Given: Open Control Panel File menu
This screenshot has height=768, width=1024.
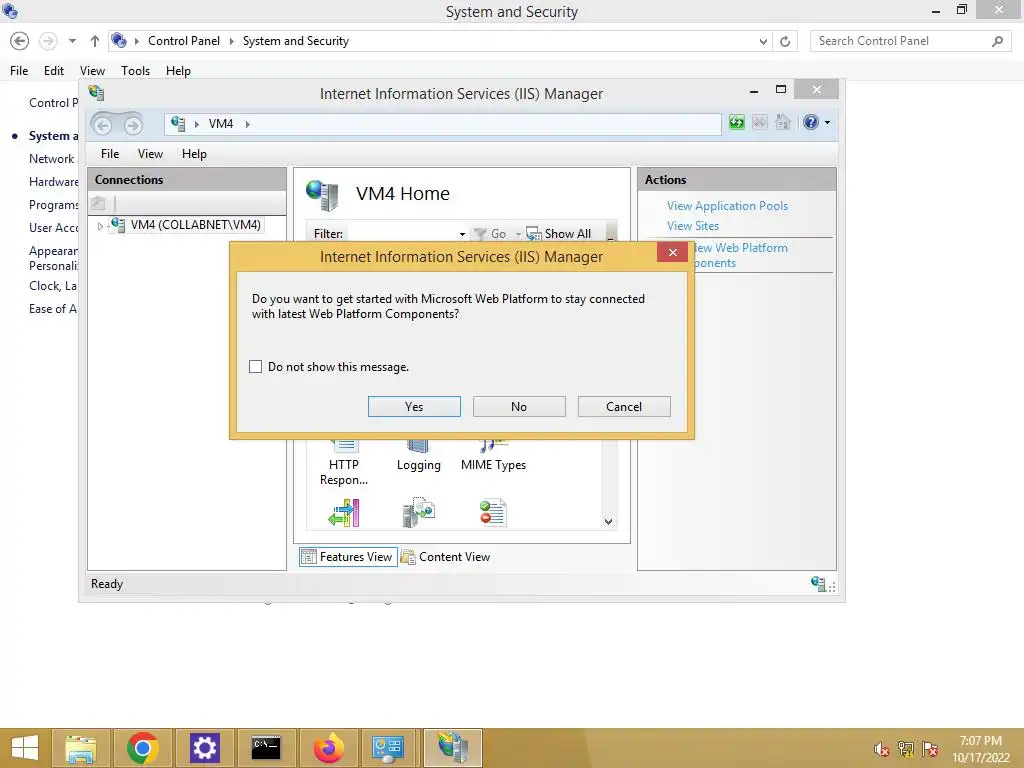Looking at the screenshot, I should click(x=19, y=71).
